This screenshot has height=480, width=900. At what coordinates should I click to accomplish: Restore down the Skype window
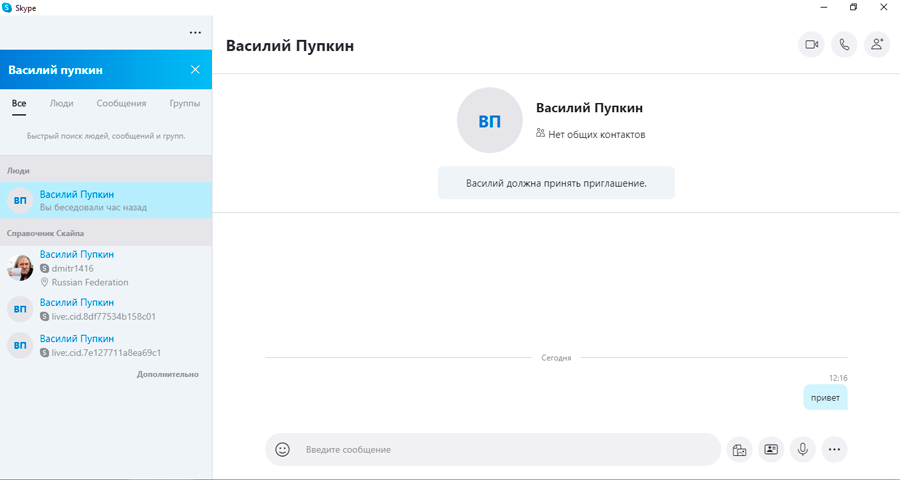pos(854,7)
